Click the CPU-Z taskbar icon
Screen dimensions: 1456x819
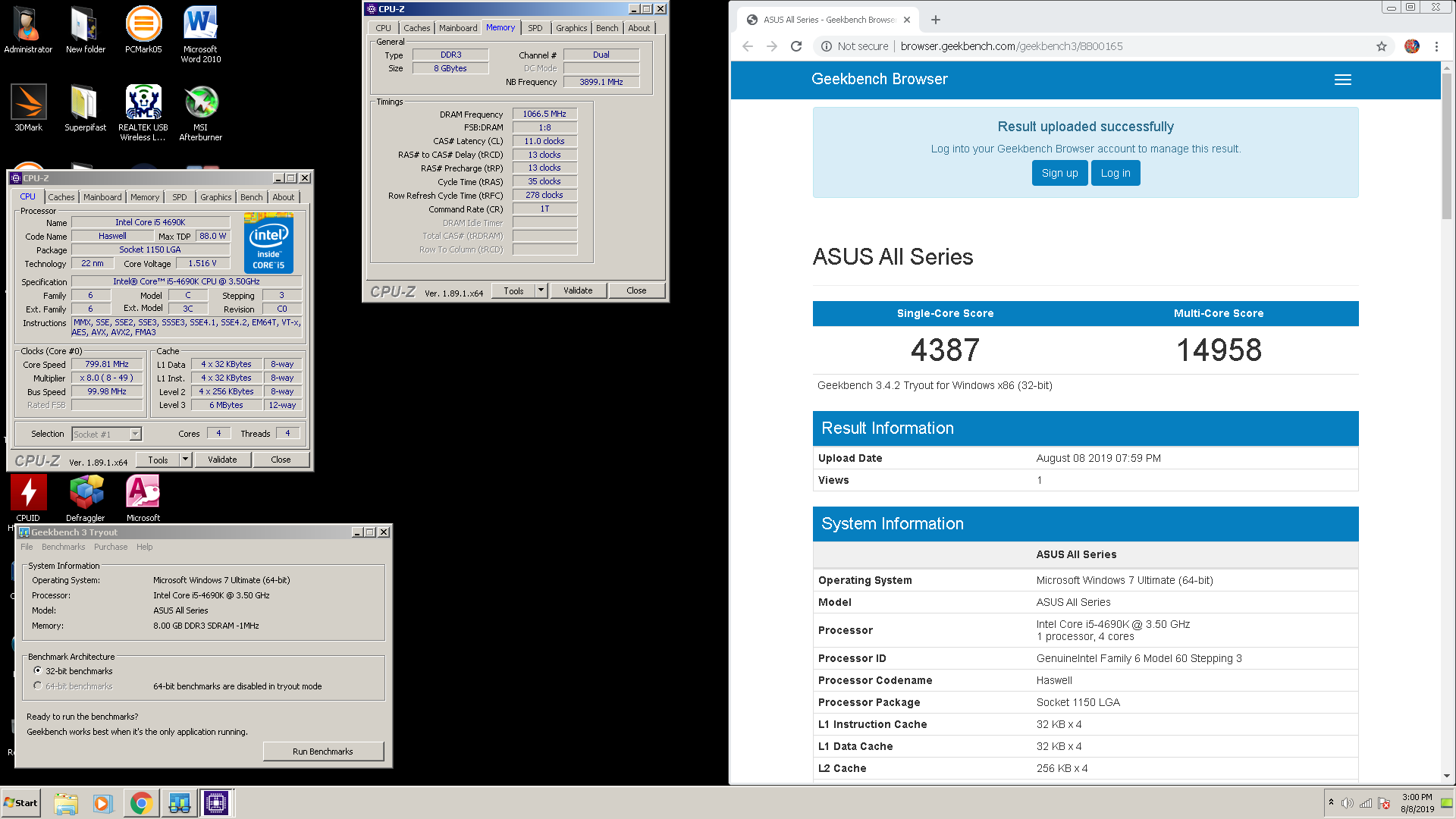(216, 803)
